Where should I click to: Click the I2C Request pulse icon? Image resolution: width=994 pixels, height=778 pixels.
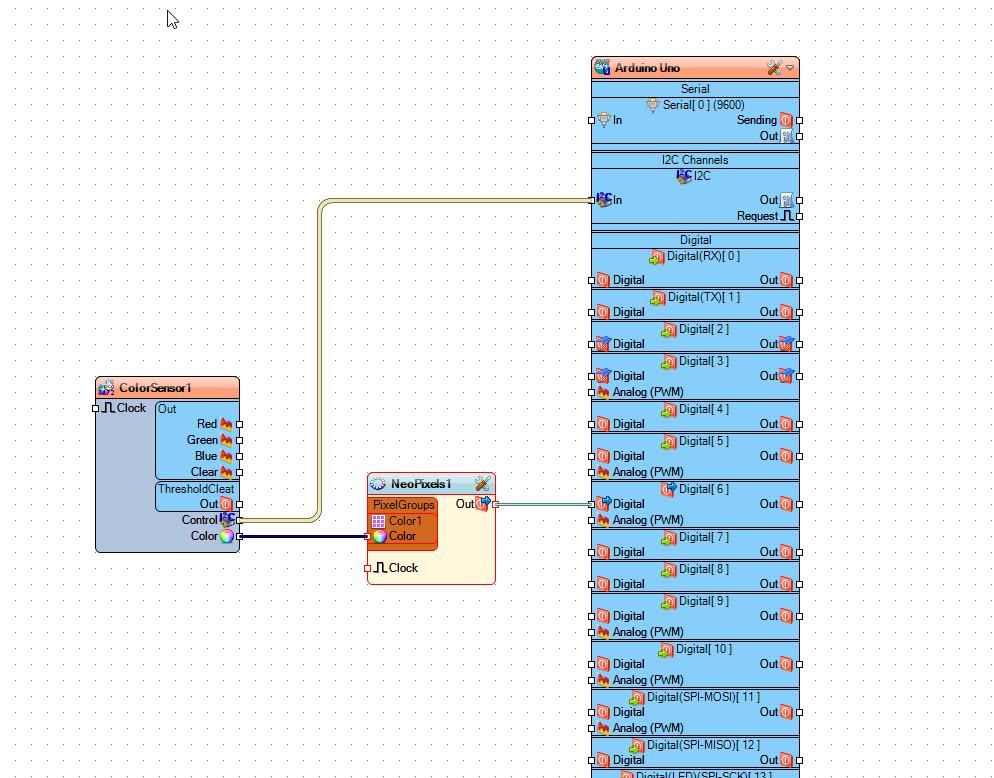(787, 216)
